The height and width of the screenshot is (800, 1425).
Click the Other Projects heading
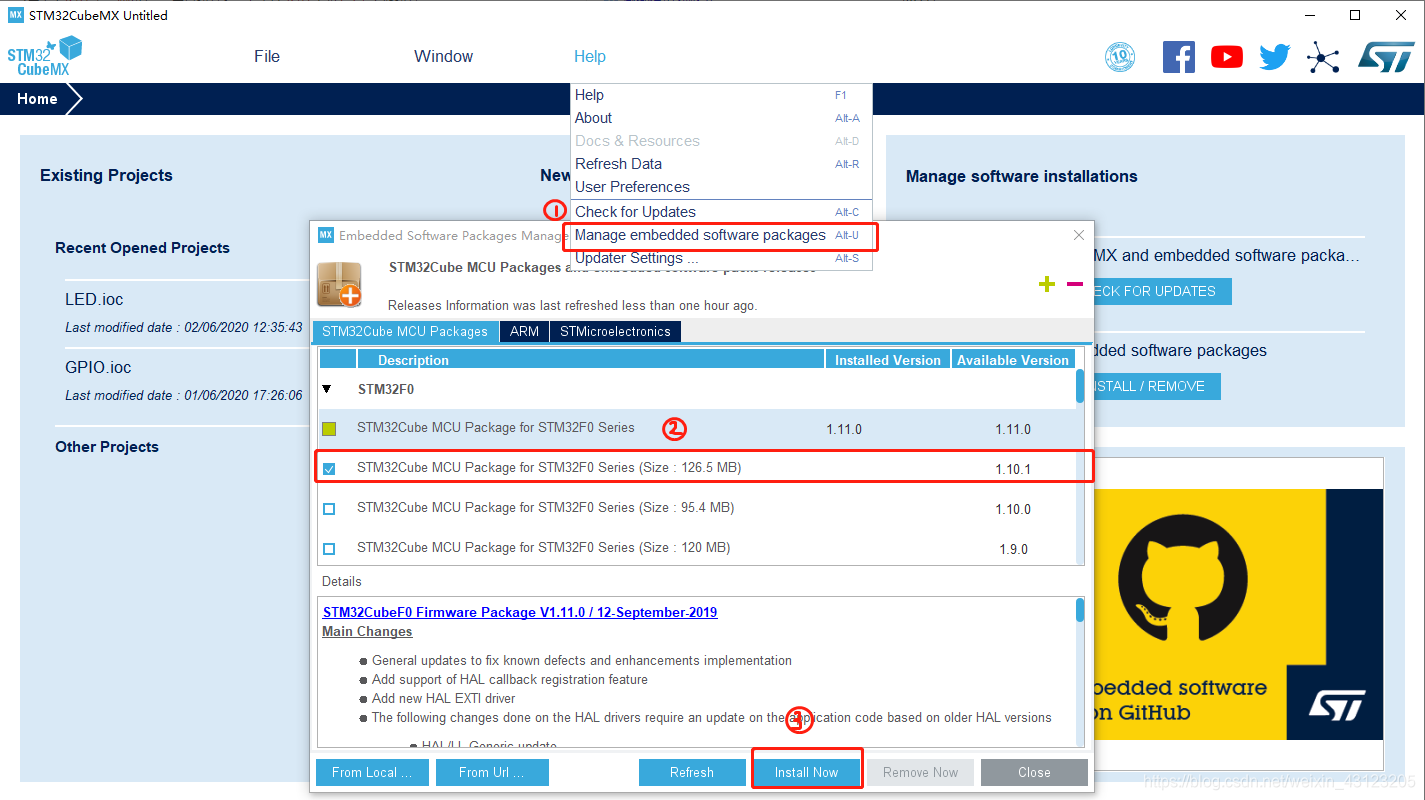pos(107,447)
